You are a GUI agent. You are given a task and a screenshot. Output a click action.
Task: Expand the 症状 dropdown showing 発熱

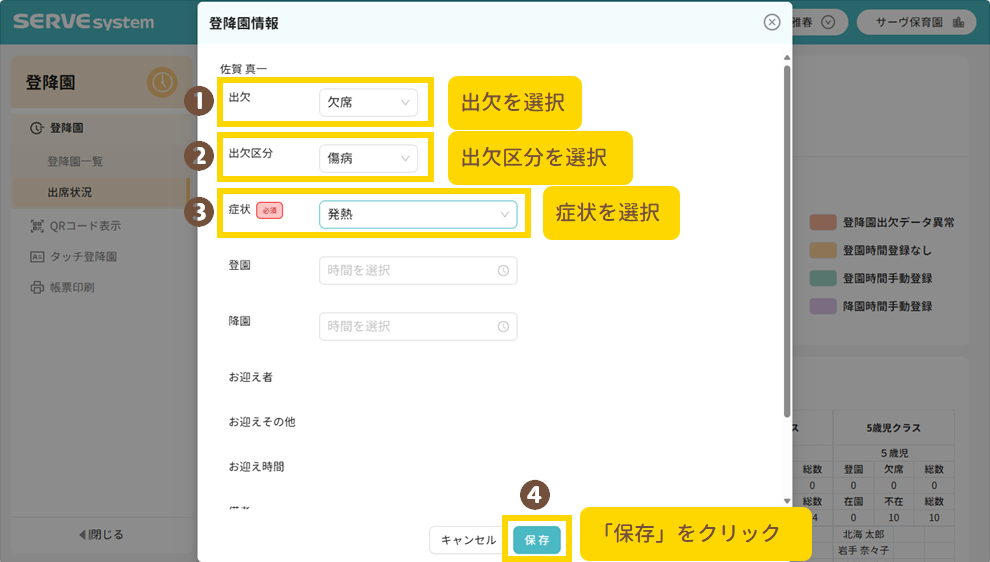point(418,214)
